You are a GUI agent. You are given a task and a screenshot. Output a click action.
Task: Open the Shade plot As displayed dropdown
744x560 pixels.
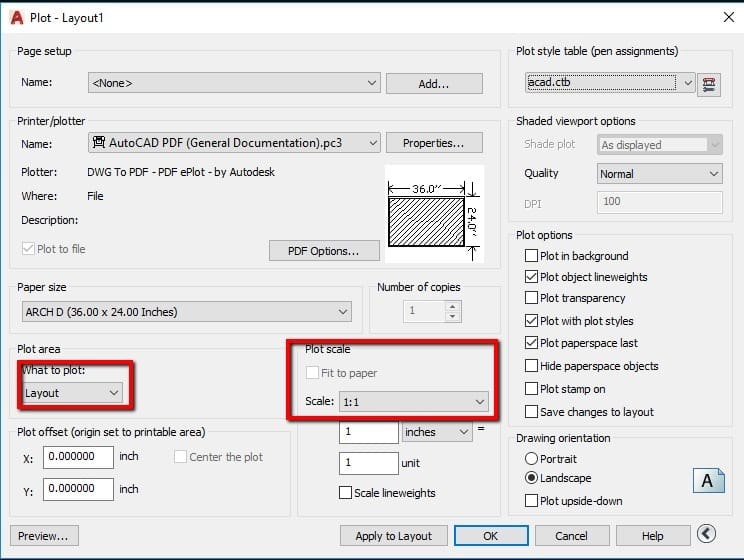click(x=660, y=145)
